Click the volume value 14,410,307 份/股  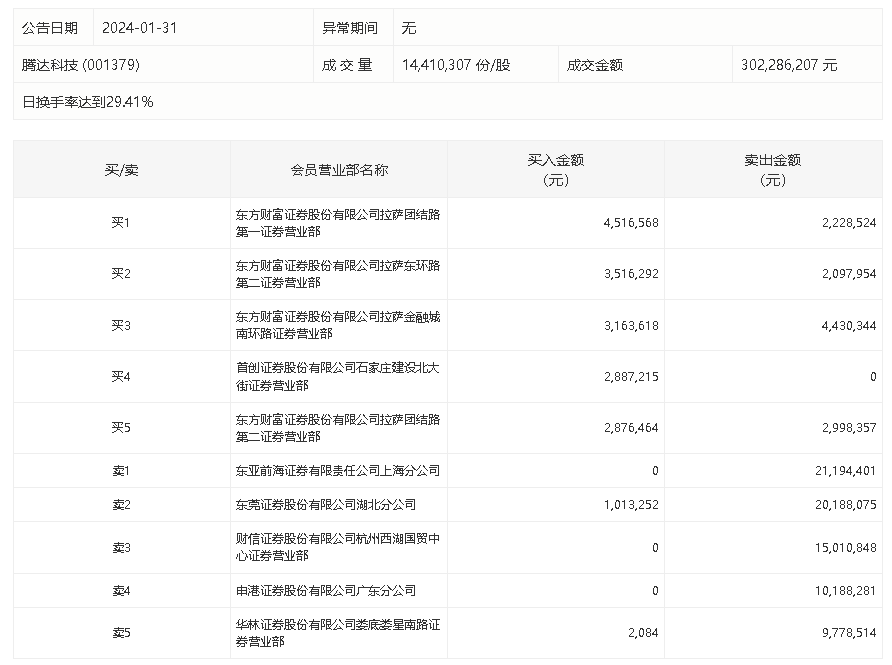pos(456,65)
